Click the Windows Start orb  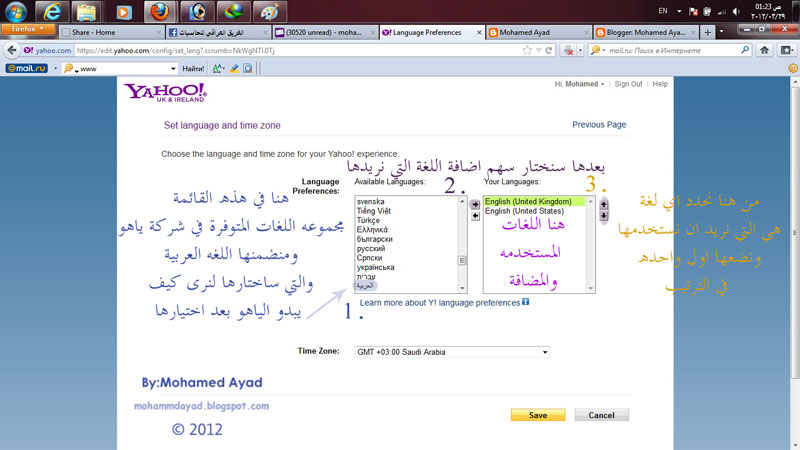(x=15, y=12)
